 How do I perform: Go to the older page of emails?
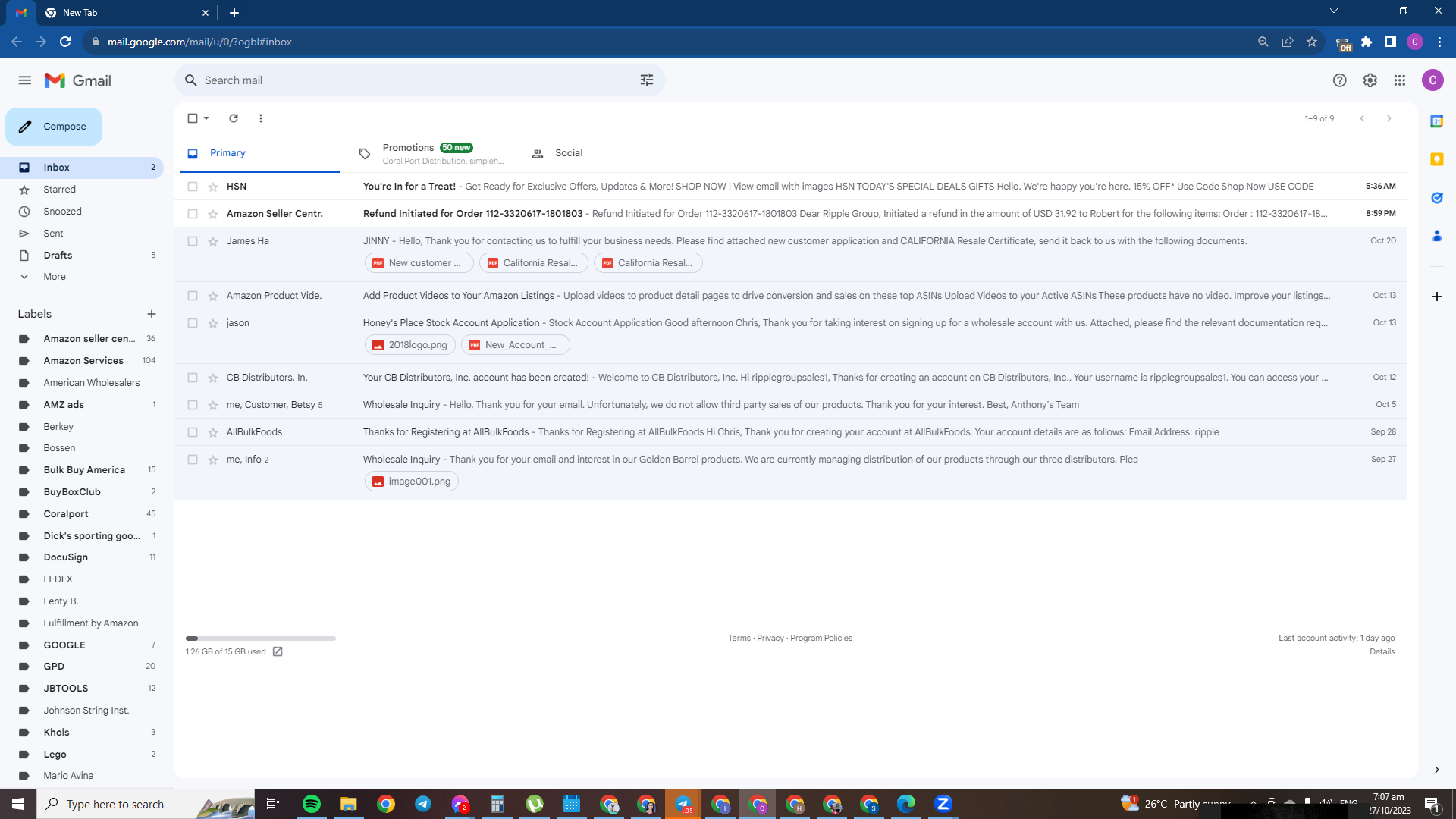[1389, 118]
